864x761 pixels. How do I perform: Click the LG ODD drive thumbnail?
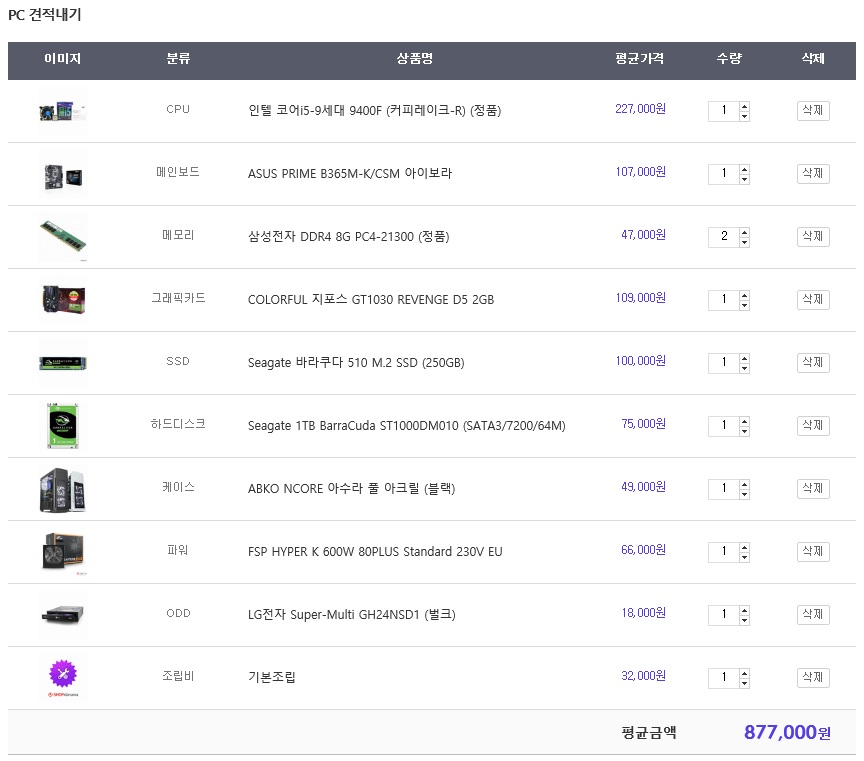coord(63,615)
